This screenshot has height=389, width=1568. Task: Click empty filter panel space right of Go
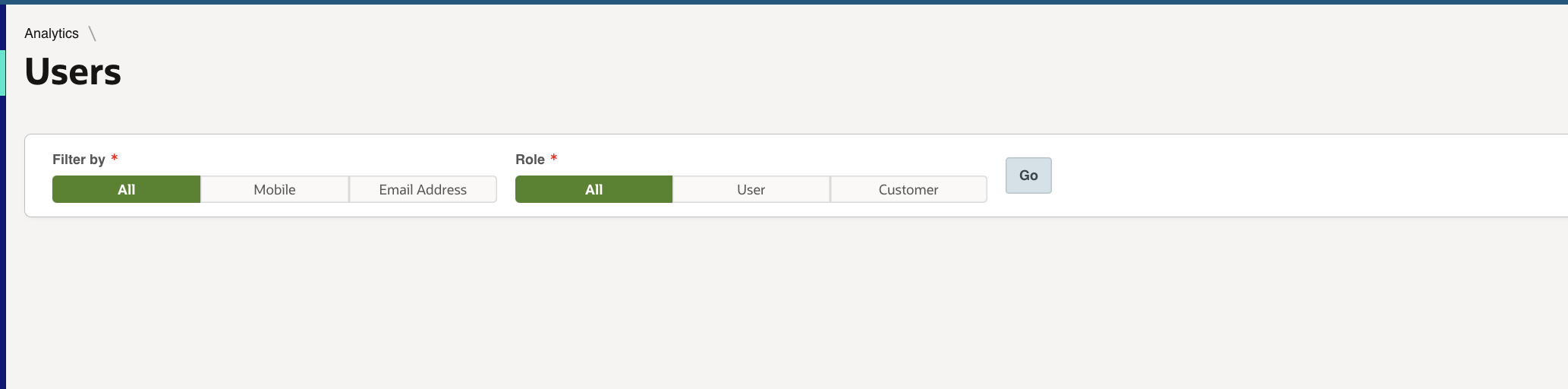(1305, 176)
